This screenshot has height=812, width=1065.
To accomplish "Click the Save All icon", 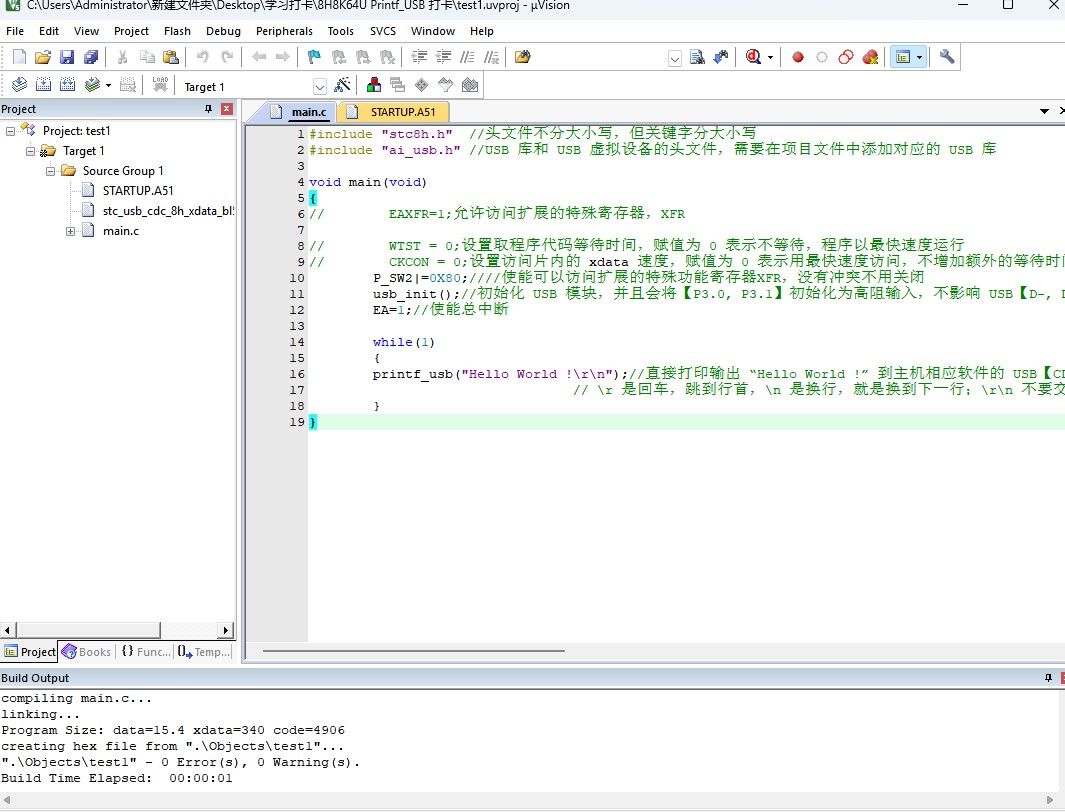I will [90, 57].
